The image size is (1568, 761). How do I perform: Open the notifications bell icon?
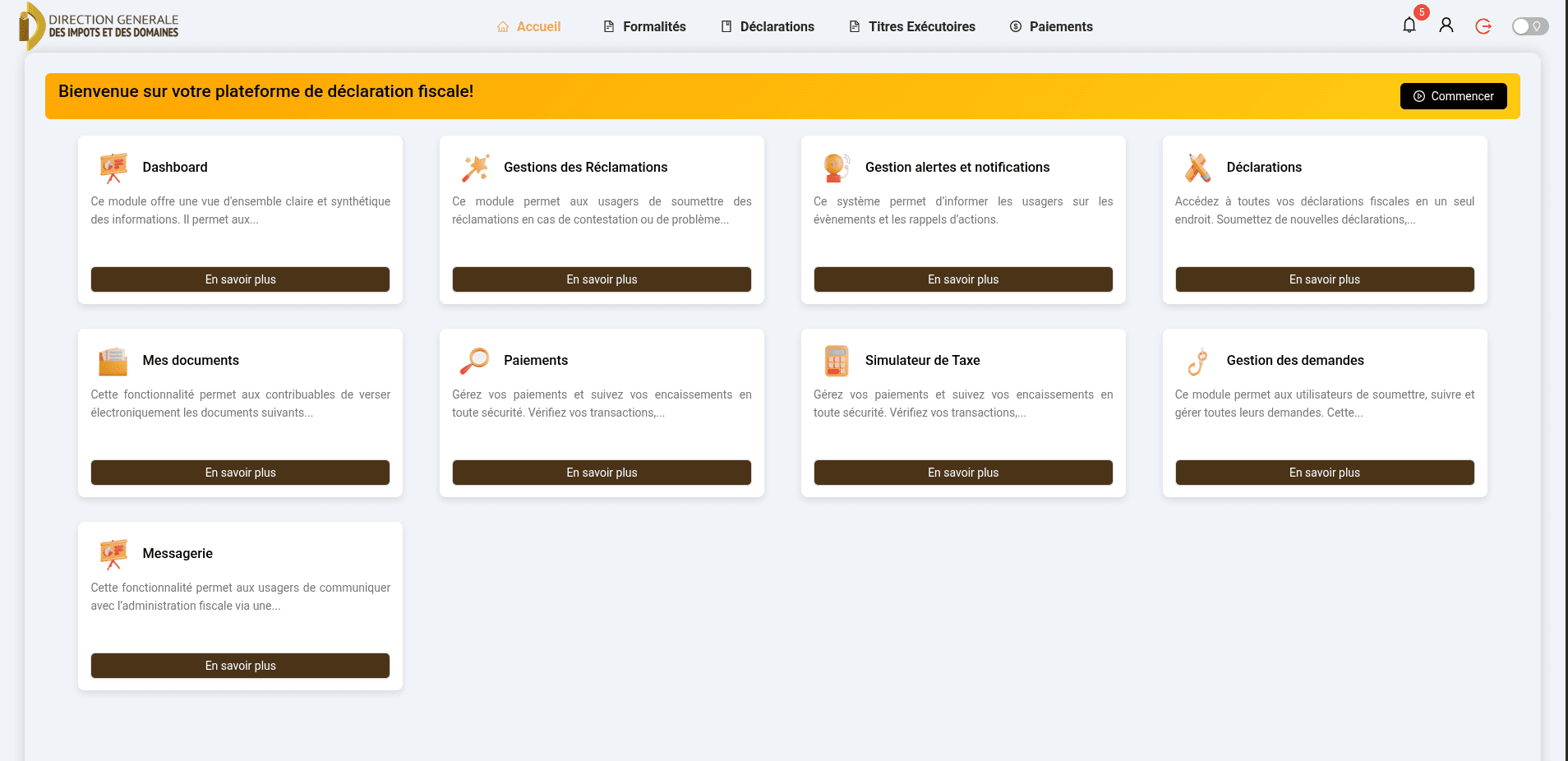(1409, 25)
